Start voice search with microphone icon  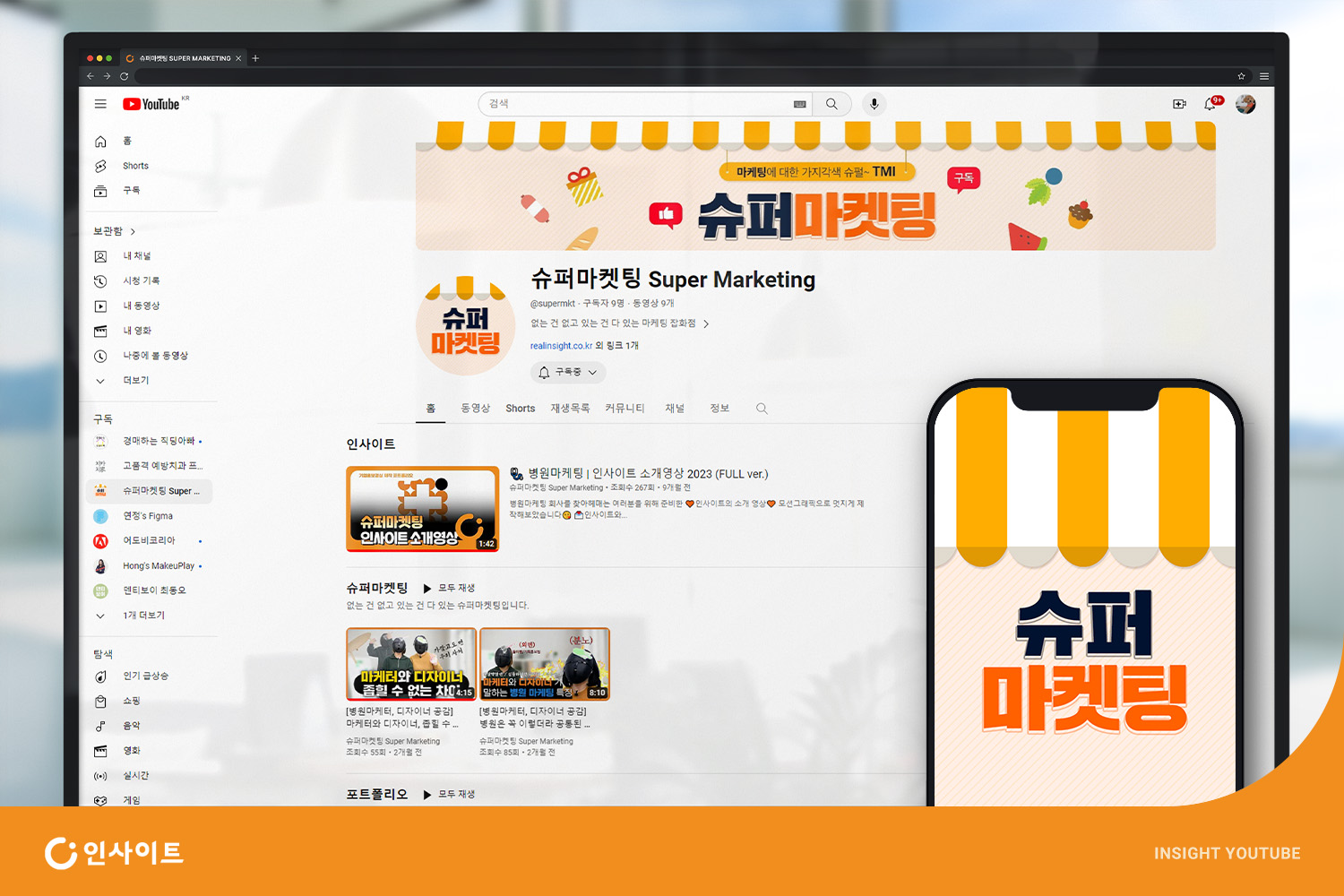[x=874, y=104]
